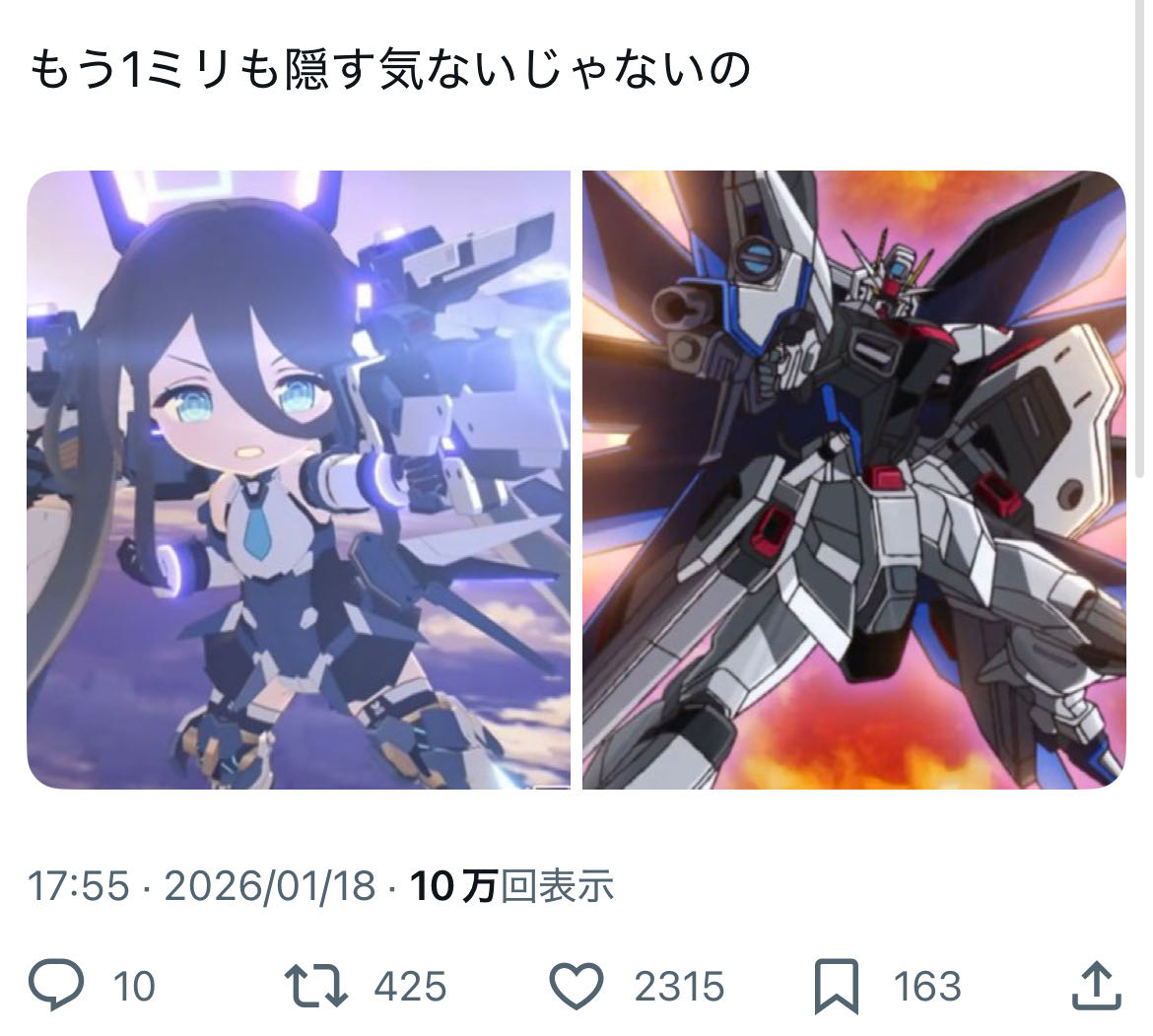Click the vertical scrollbar at the right edge
1153x1036 pixels.
pos(1140,239)
